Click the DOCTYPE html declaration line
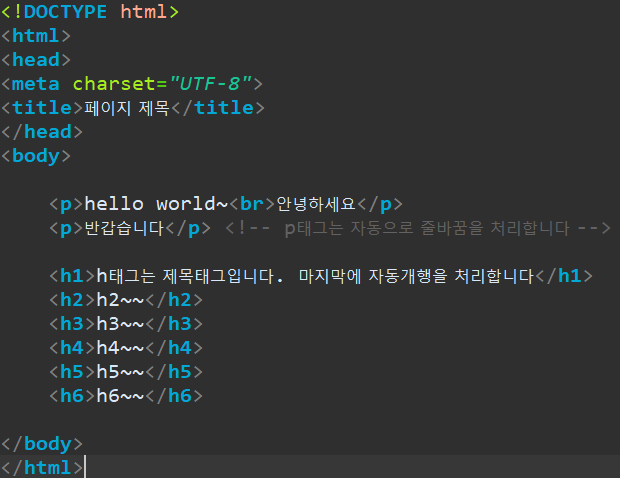The image size is (620, 478). tap(90, 12)
